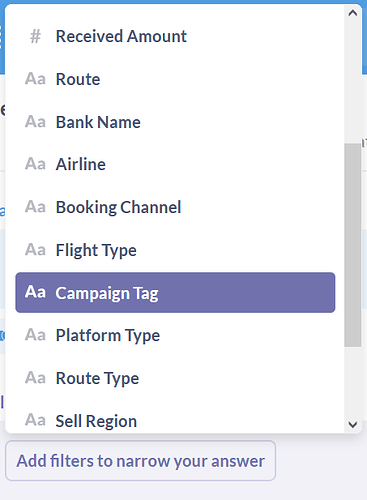
Task: Choose the Route column option
Action: [175, 79]
